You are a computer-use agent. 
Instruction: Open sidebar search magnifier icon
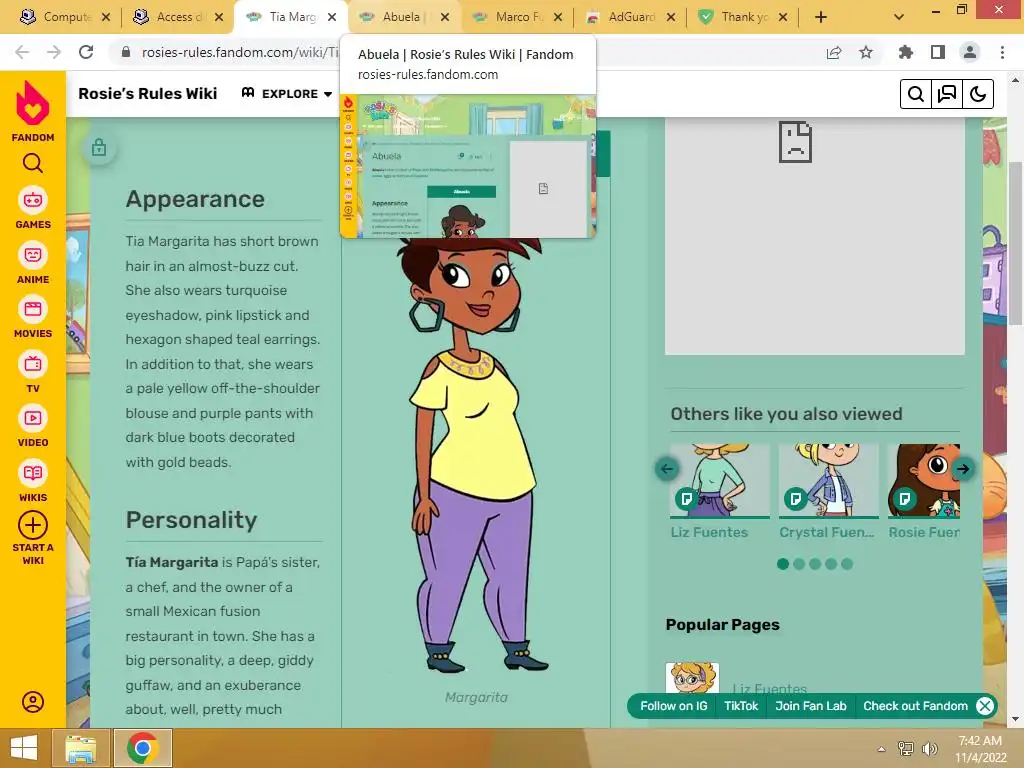33,163
